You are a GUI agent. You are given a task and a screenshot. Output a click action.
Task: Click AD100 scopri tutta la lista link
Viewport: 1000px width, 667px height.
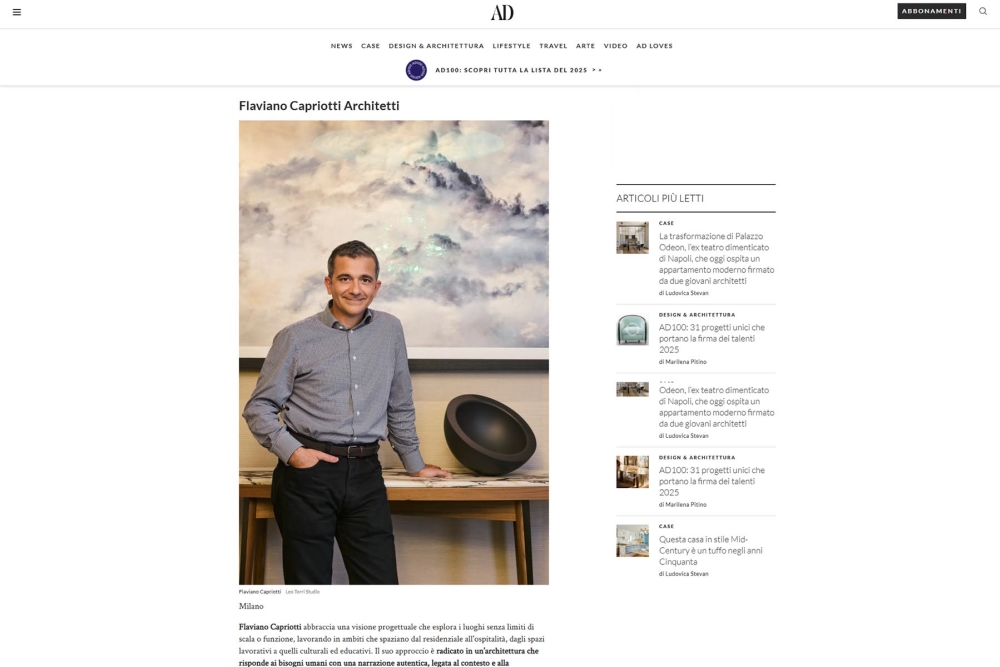pos(518,70)
